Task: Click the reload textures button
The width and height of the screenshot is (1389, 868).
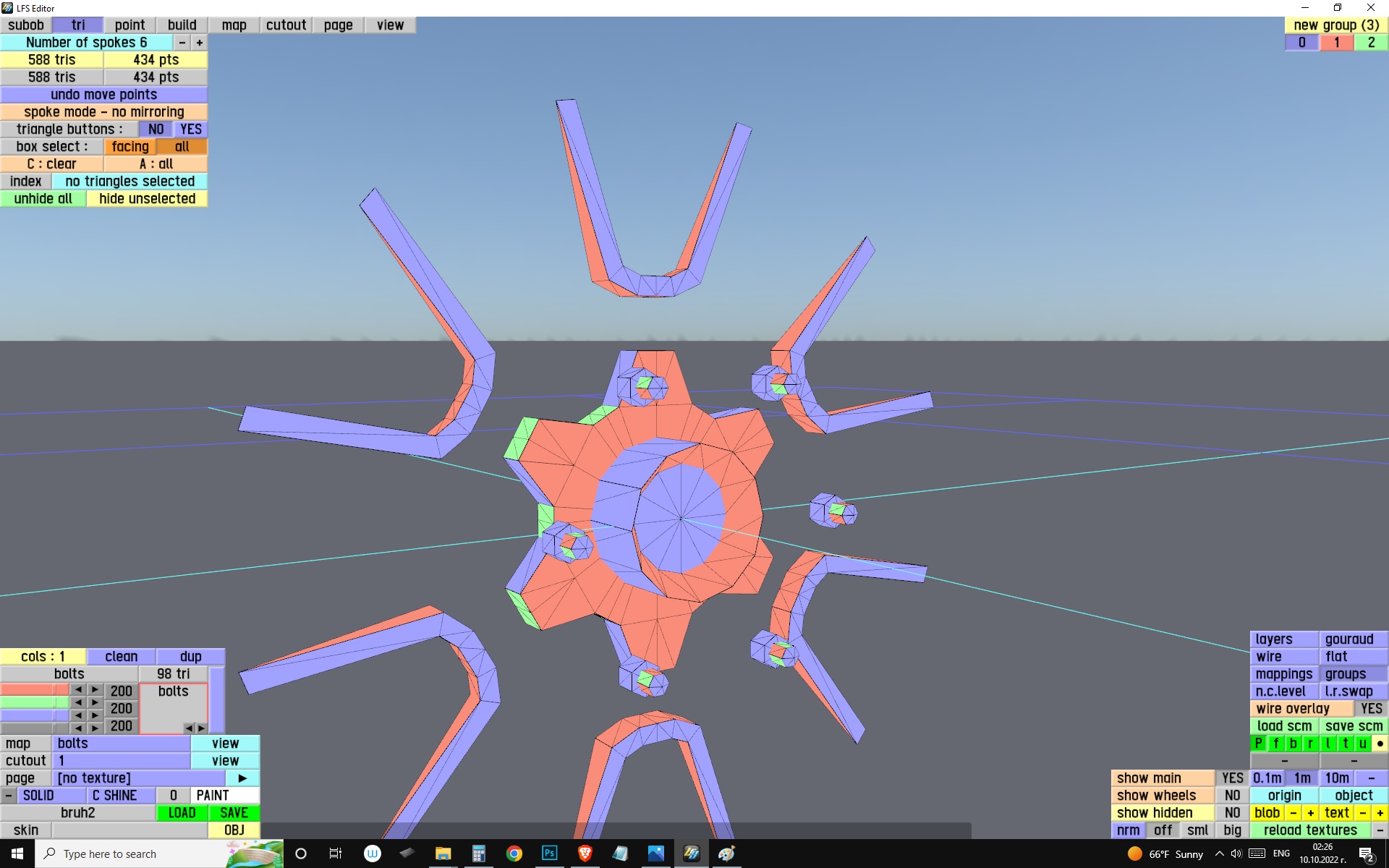Action: coord(1310,830)
